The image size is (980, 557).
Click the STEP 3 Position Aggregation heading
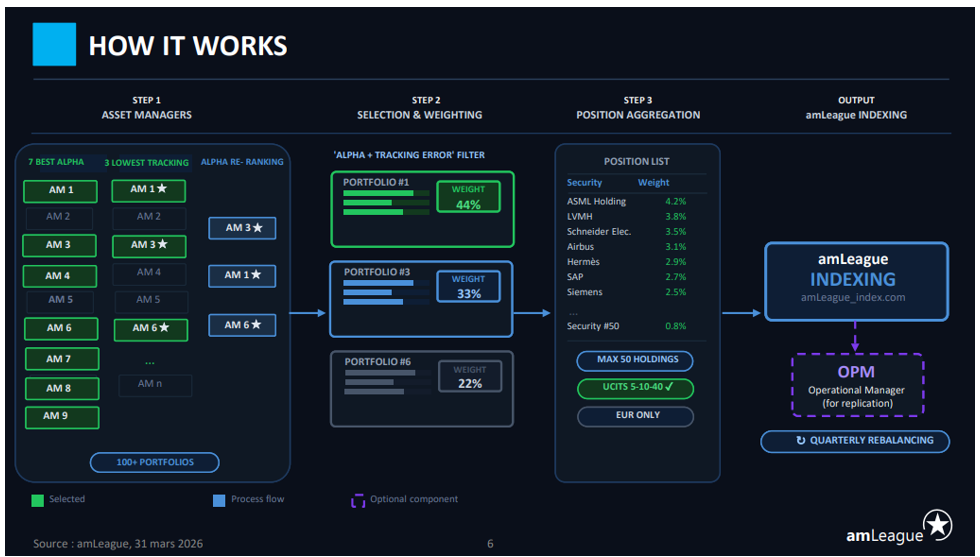tap(638, 108)
